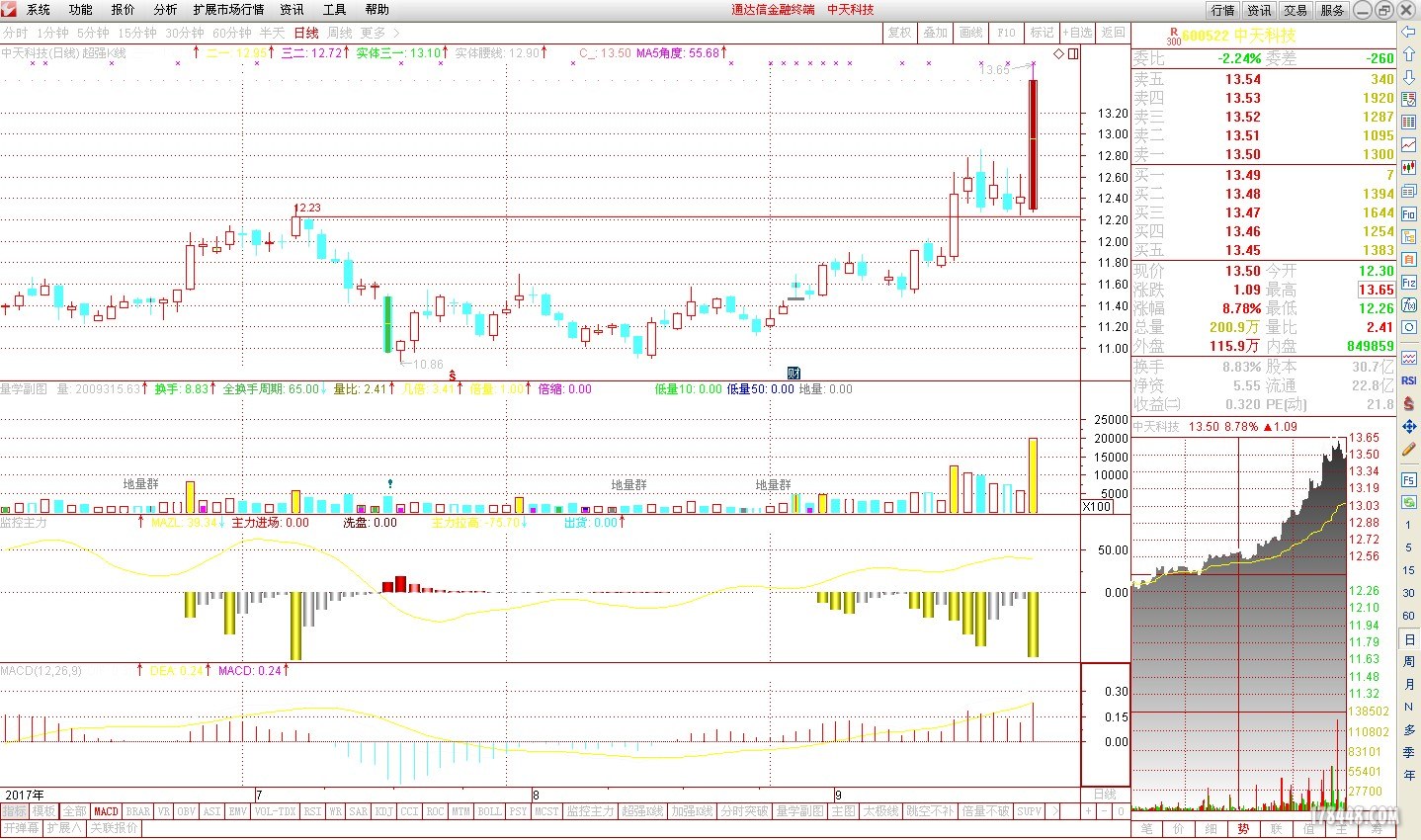Switch to 1-minute period in sidebar
This screenshot has height=840, width=1421.
point(1409,525)
